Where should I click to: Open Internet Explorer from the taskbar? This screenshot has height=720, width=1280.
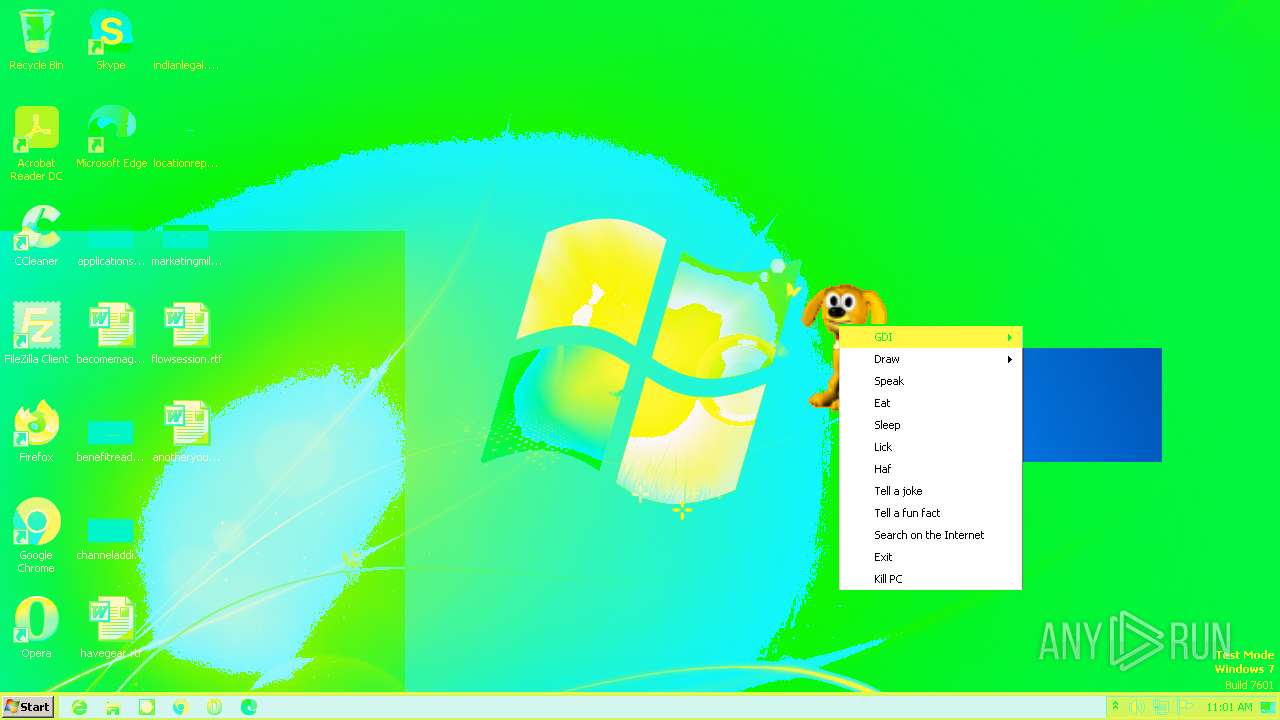point(79,707)
